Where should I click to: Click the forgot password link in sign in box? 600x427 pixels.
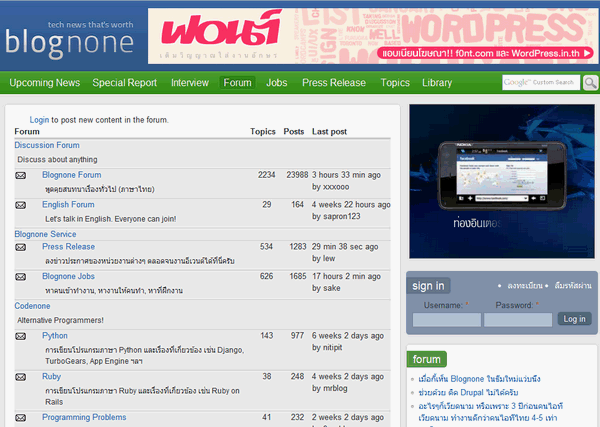point(573,285)
